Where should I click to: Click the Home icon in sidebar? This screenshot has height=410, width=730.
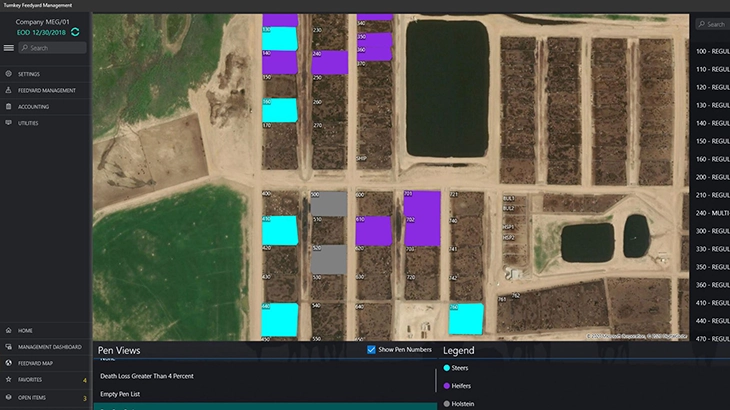click(9, 330)
